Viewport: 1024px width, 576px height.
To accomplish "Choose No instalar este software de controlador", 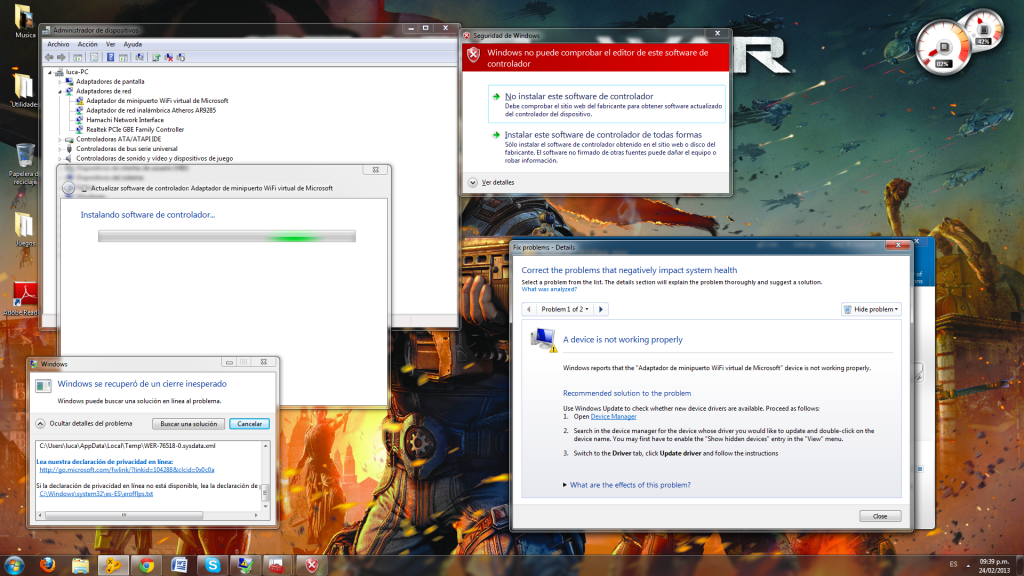I will pyautogui.click(x=607, y=104).
